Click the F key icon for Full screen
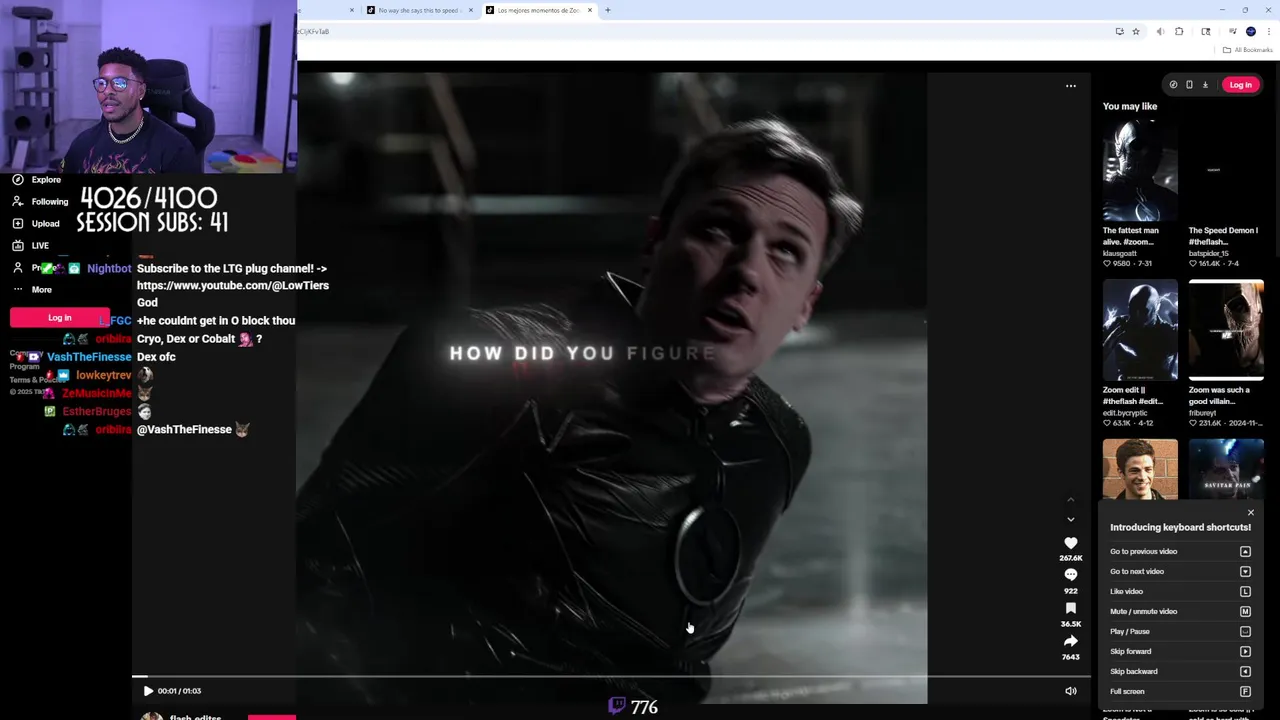Image resolution: width=1280 pixels, height=720 pixels. point(1245,692)
